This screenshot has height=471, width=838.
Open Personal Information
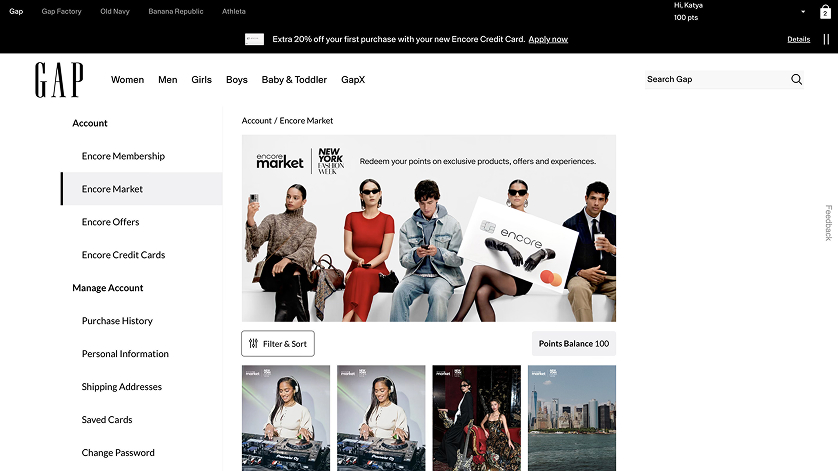coord(125,354)
